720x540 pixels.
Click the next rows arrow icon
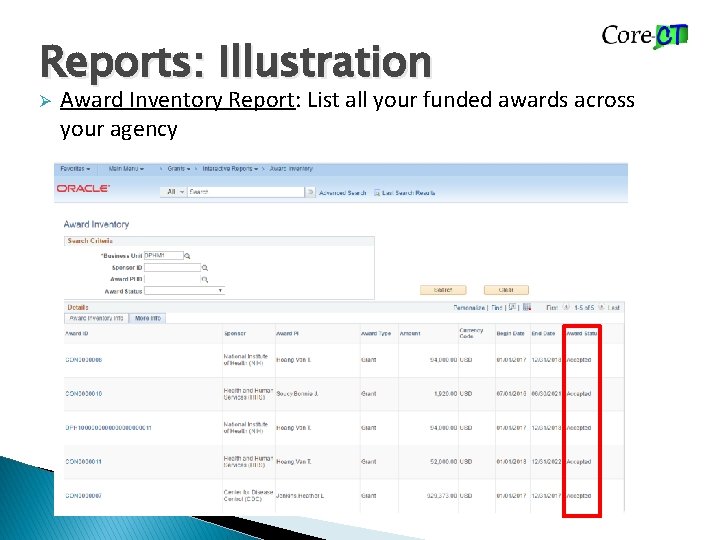601,307
